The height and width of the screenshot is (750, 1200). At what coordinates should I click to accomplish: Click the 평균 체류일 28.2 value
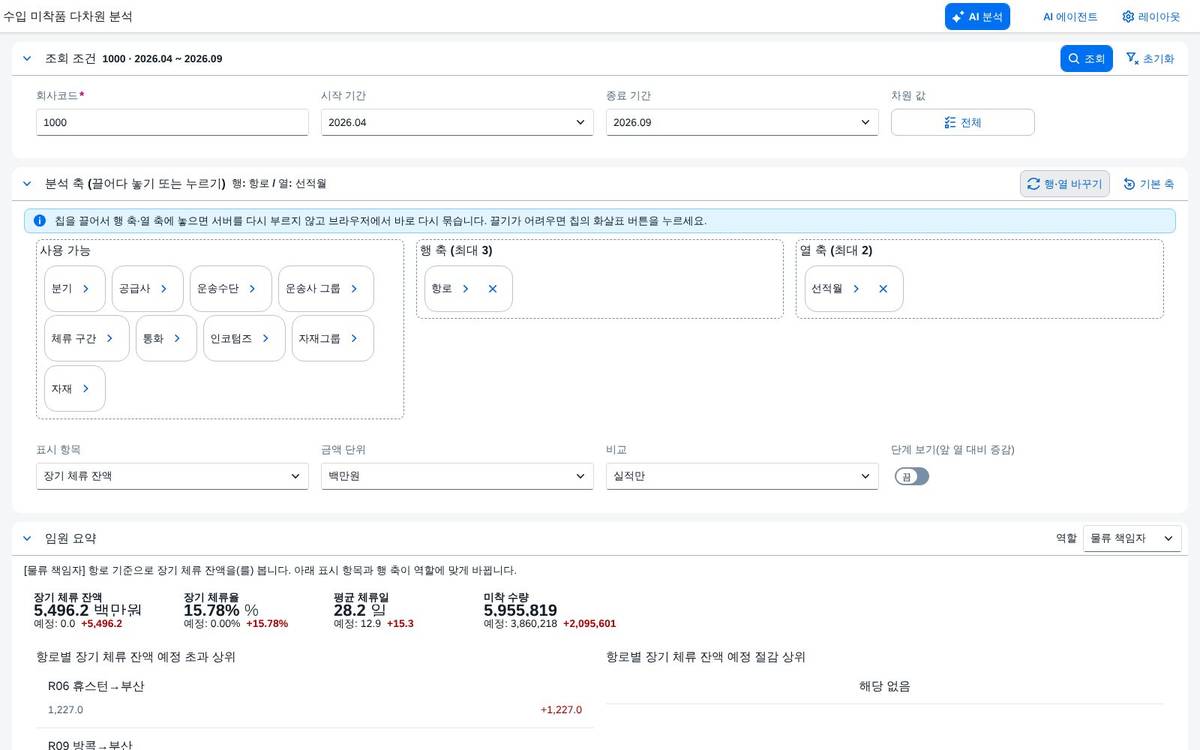pyautogui.click(x=360, y=610)
